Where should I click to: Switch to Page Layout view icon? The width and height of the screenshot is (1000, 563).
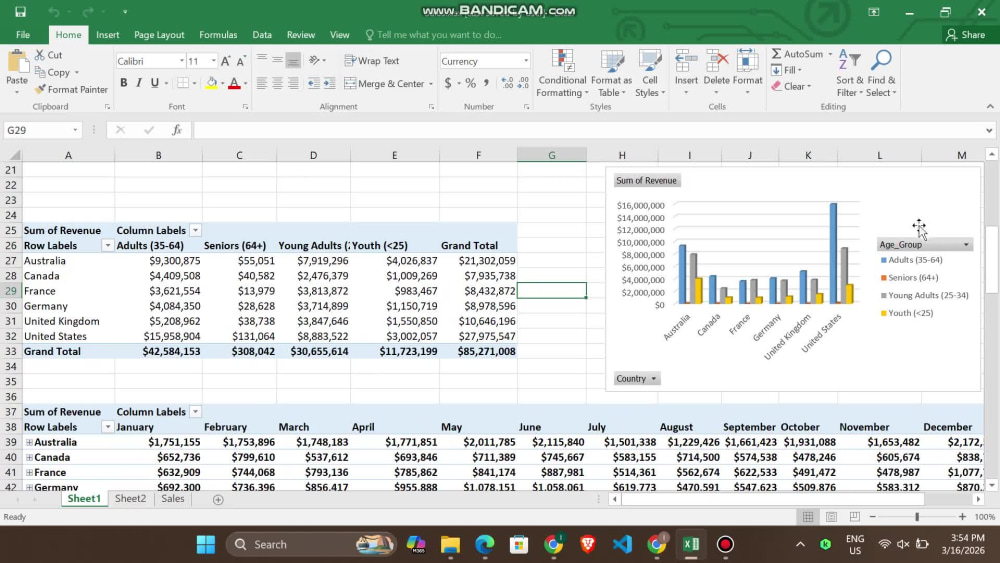[831, 516]
